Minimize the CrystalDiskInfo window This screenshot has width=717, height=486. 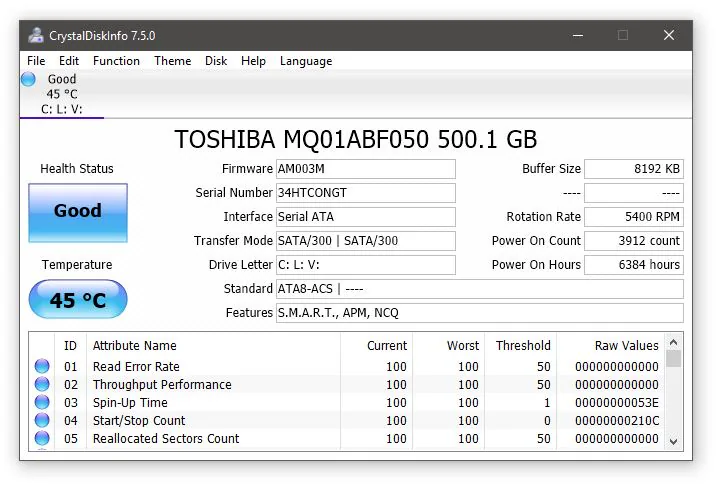[578, 35]
